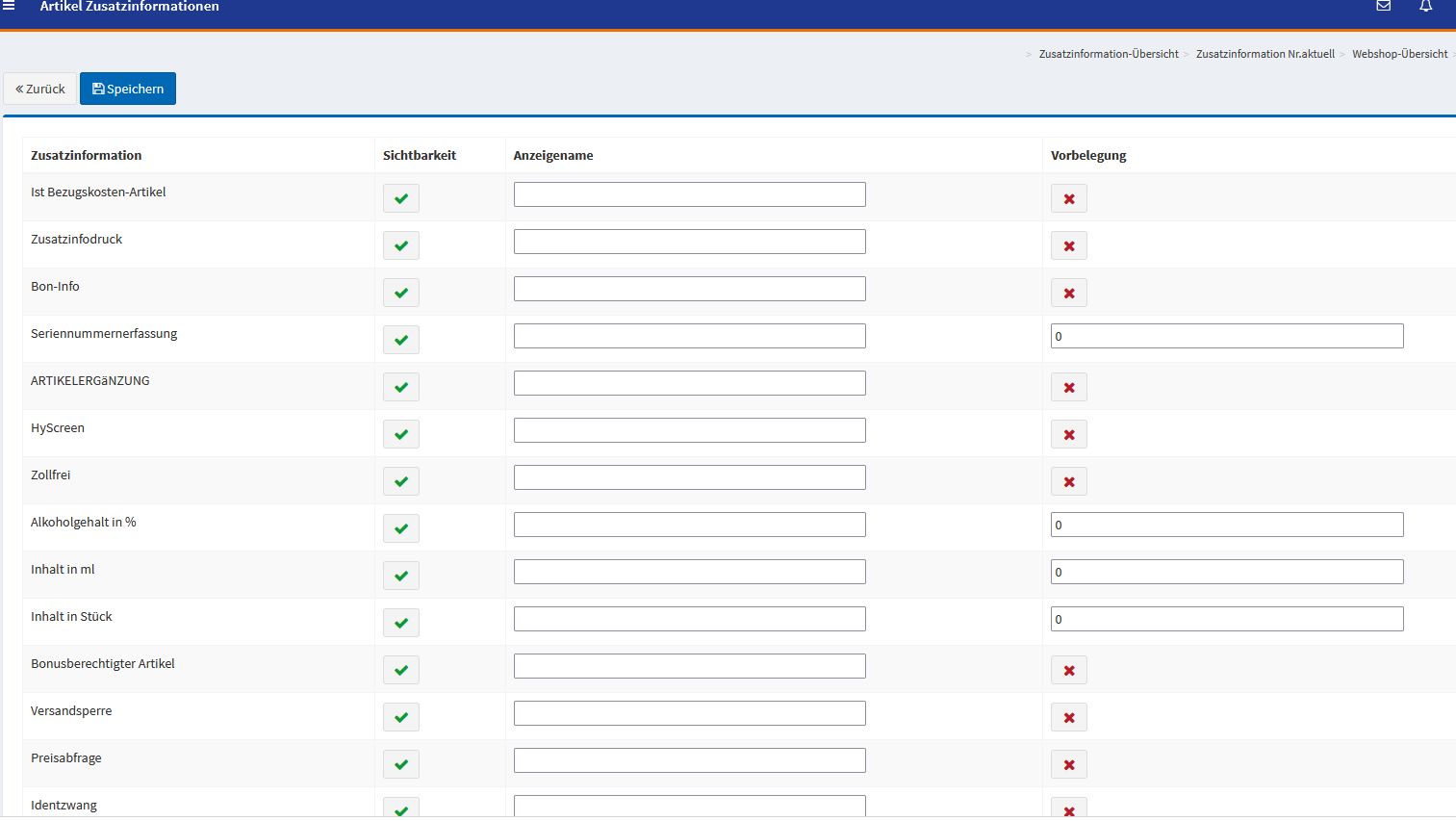The width and height of the screenshot is (1456, 821).
Task: Select Zusatzinformation Nr.aktuell breadcrumb
Action: 1264,54
